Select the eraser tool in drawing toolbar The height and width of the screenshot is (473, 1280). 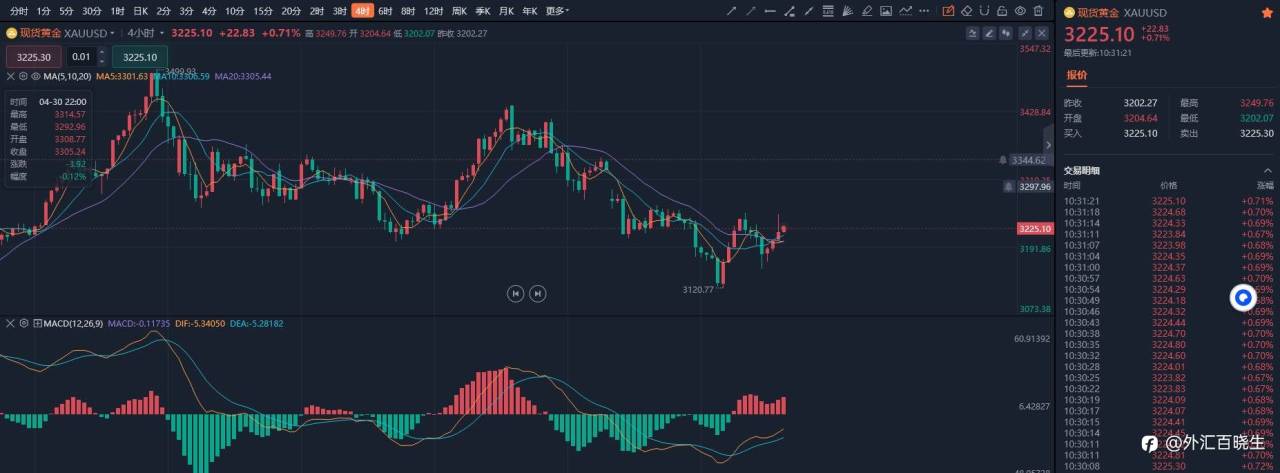click(x=966, y=11)
